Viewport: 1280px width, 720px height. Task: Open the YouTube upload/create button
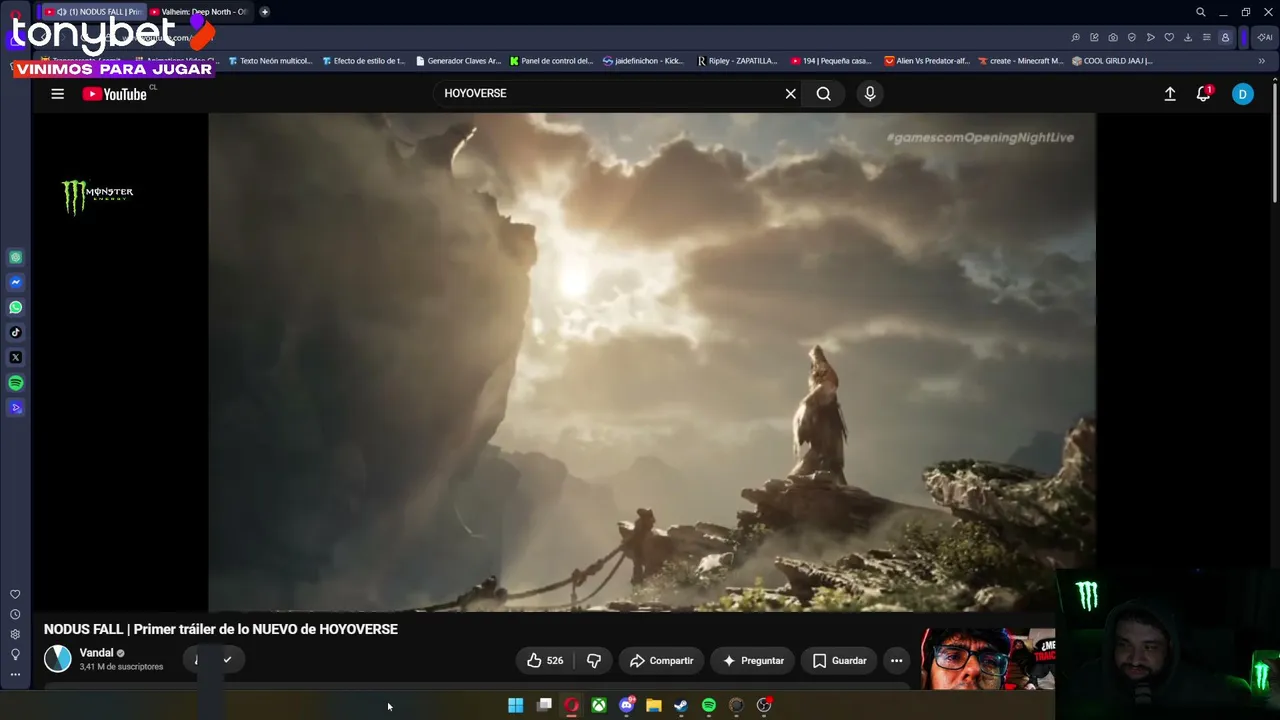click(x=1170, y=94)
